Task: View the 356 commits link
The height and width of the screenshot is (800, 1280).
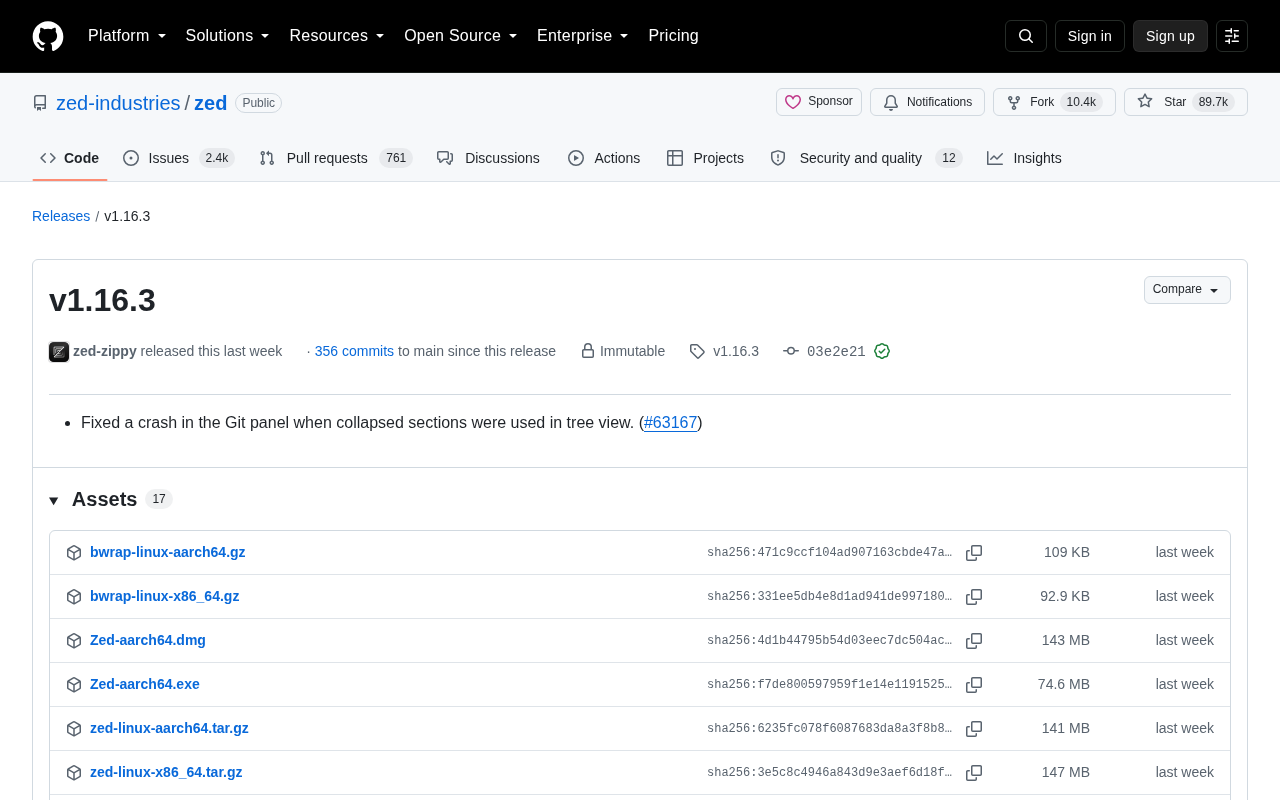Action: pos(354,351)
